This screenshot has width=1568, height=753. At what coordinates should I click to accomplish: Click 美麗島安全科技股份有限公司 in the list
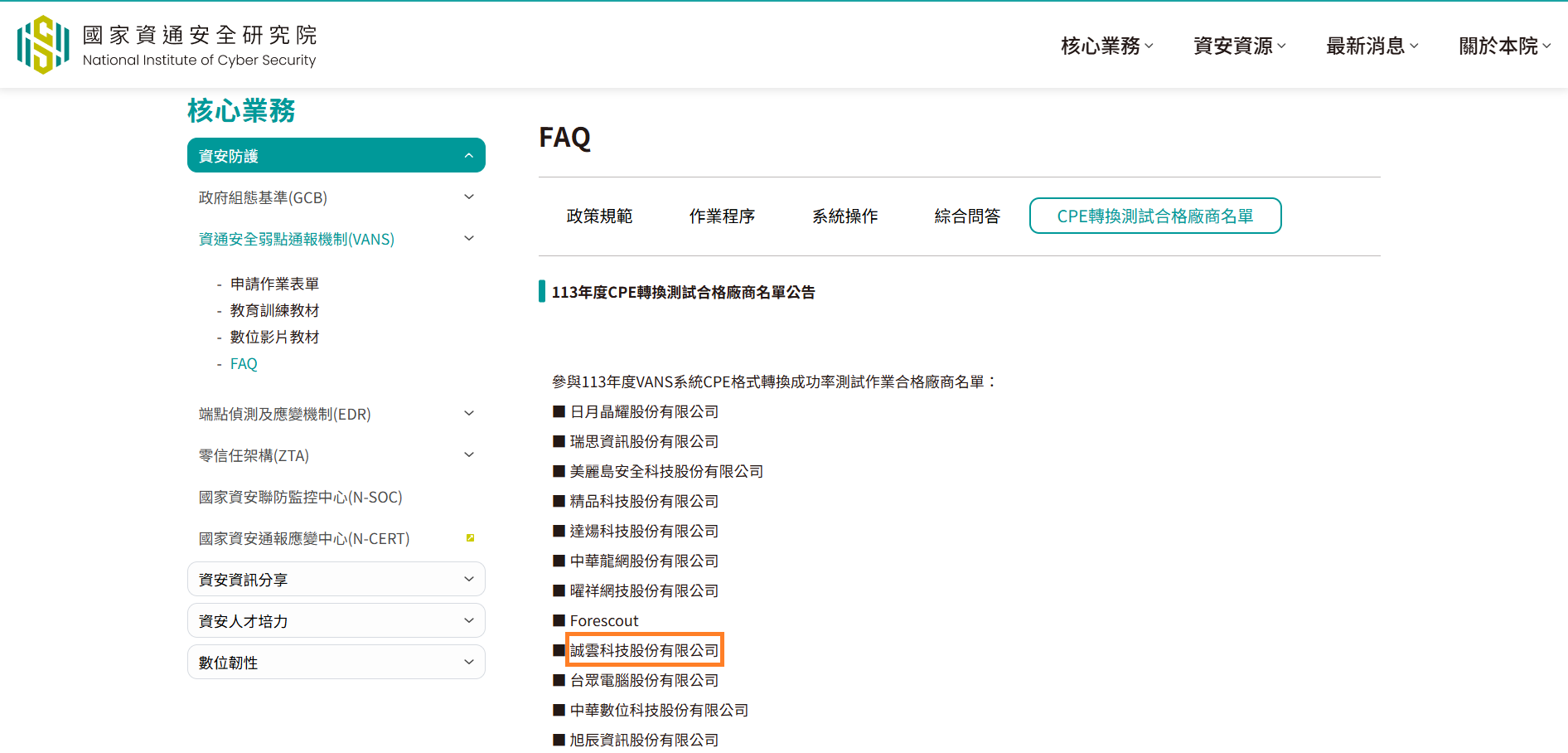tap(666, 471)
